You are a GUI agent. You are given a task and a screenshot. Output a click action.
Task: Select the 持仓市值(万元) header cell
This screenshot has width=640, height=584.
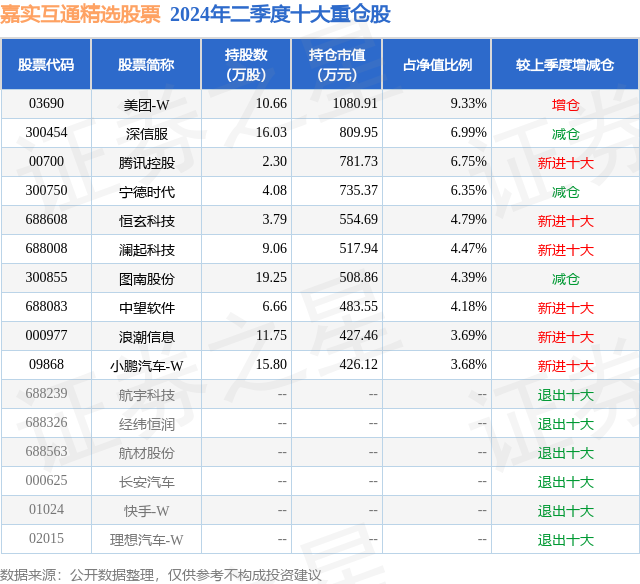337,64
